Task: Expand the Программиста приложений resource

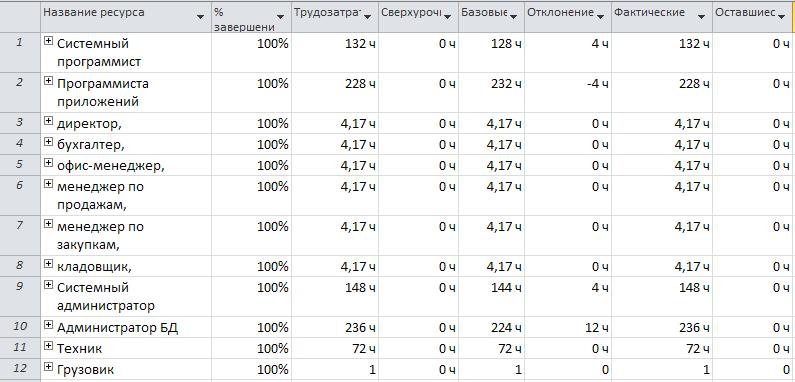Action: (48, 81)
